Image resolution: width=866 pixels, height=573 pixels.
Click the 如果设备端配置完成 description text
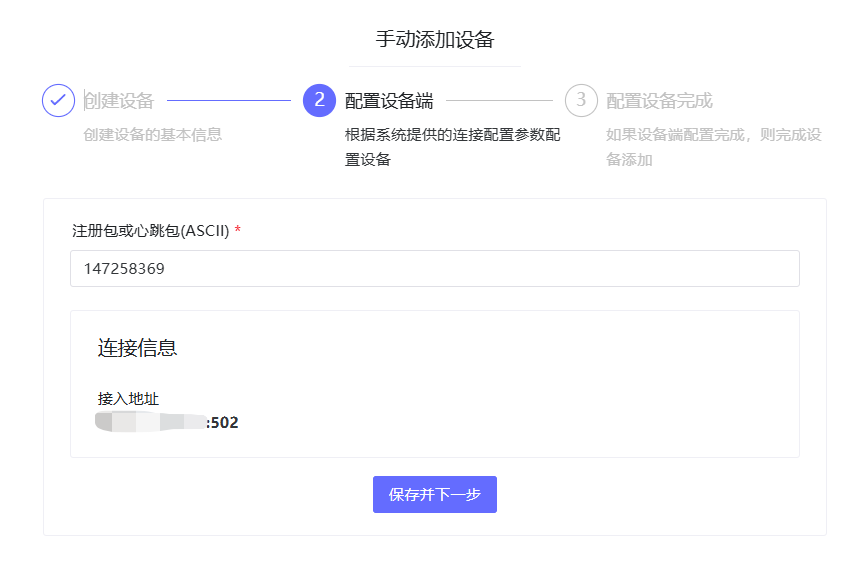pyautogui.click(x=713, y=135)
